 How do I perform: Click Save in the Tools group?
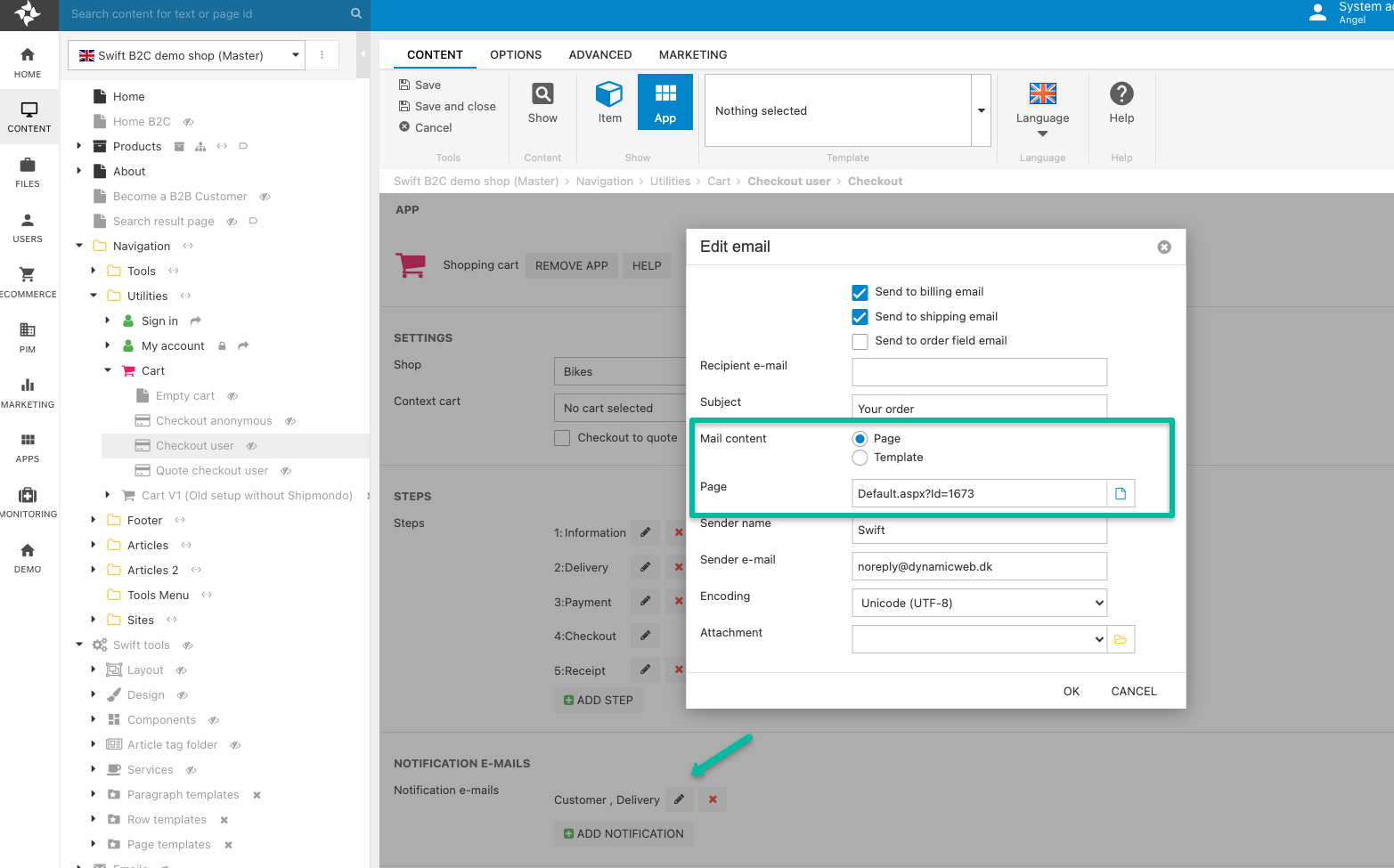420,85
